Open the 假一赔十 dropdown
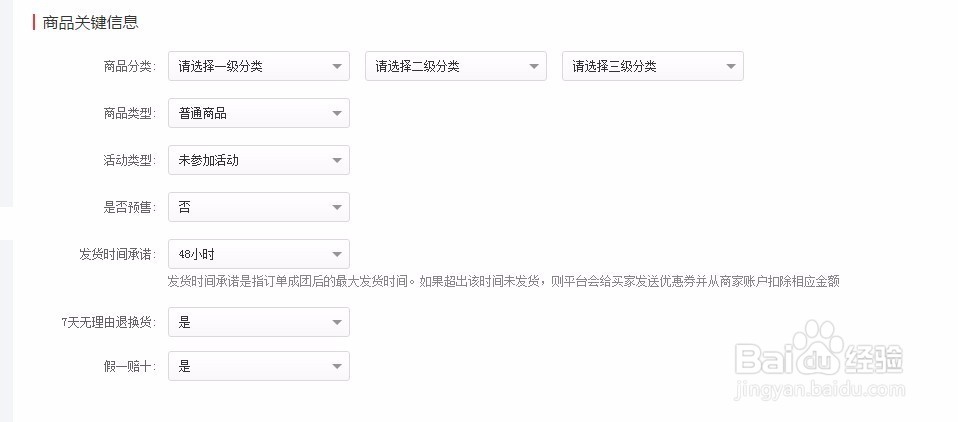Viewport: 958px width, 422px height. click(258, 366)
